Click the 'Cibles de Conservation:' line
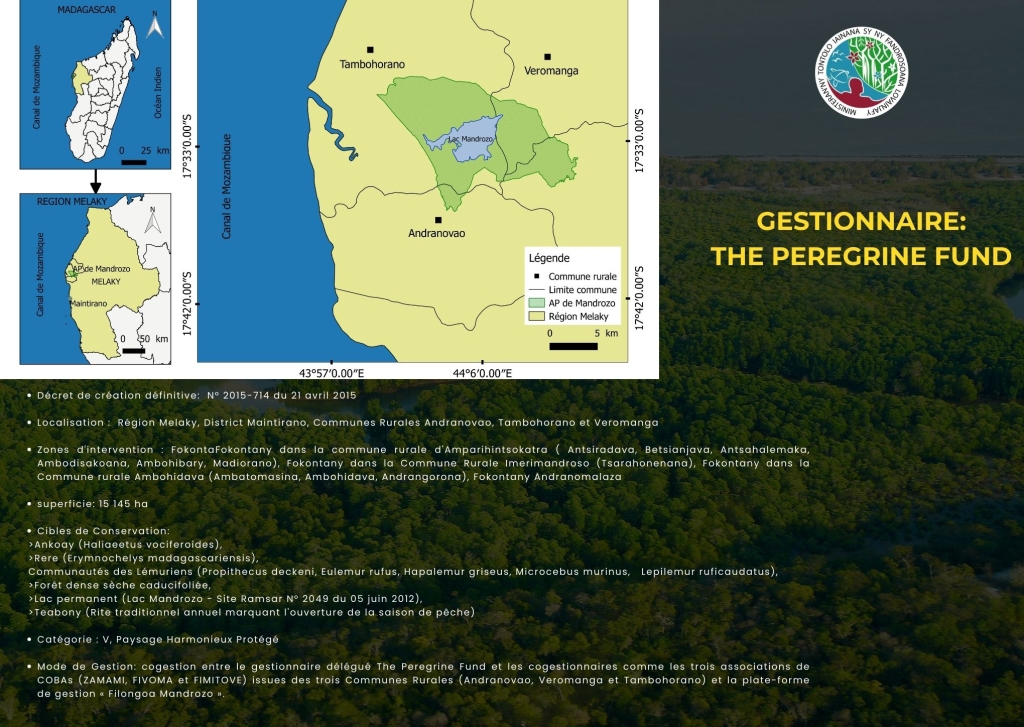1024x727 pixels. point(103,531)
